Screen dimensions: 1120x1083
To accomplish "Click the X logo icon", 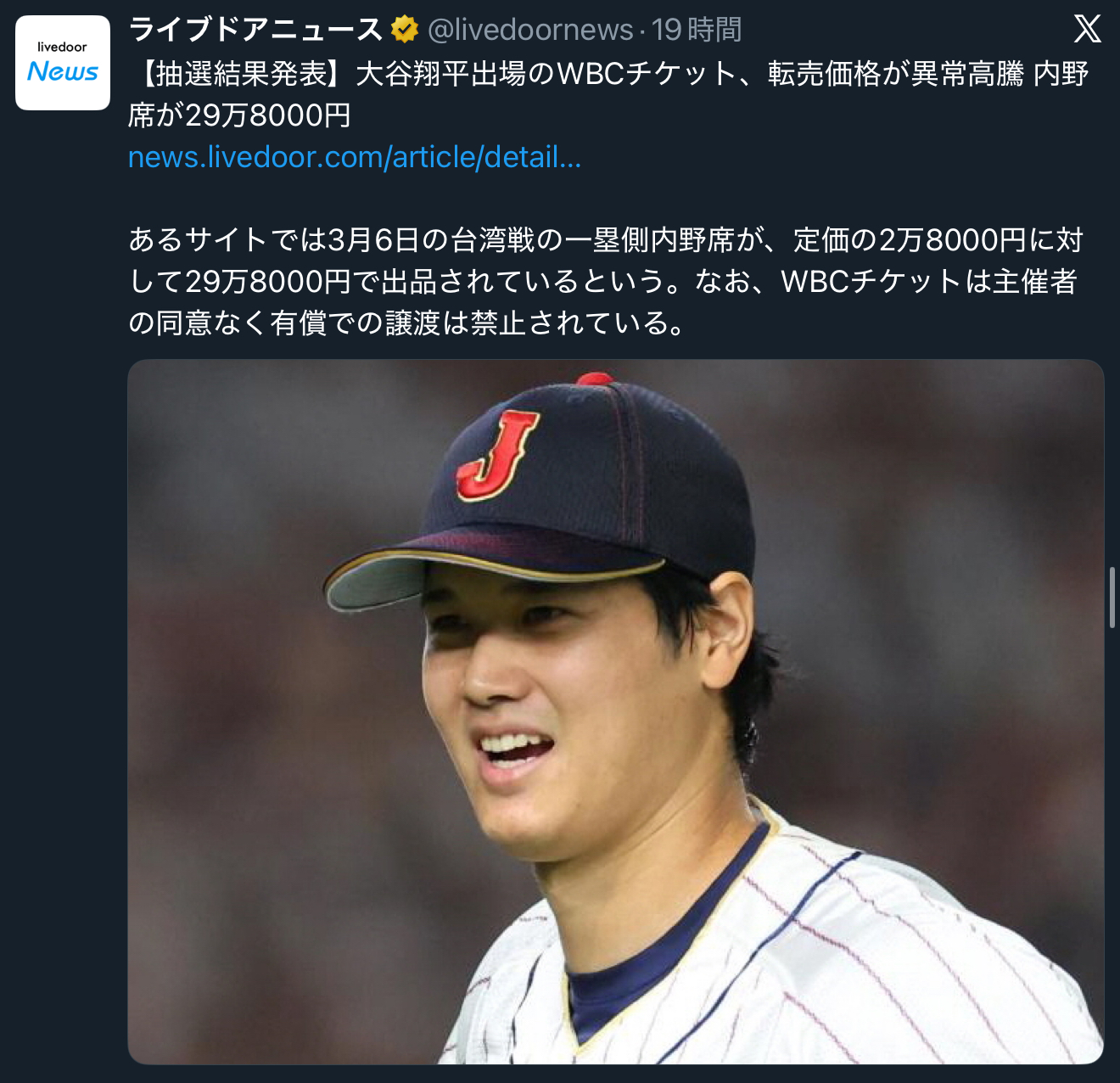I will (x=1087, y=29).
